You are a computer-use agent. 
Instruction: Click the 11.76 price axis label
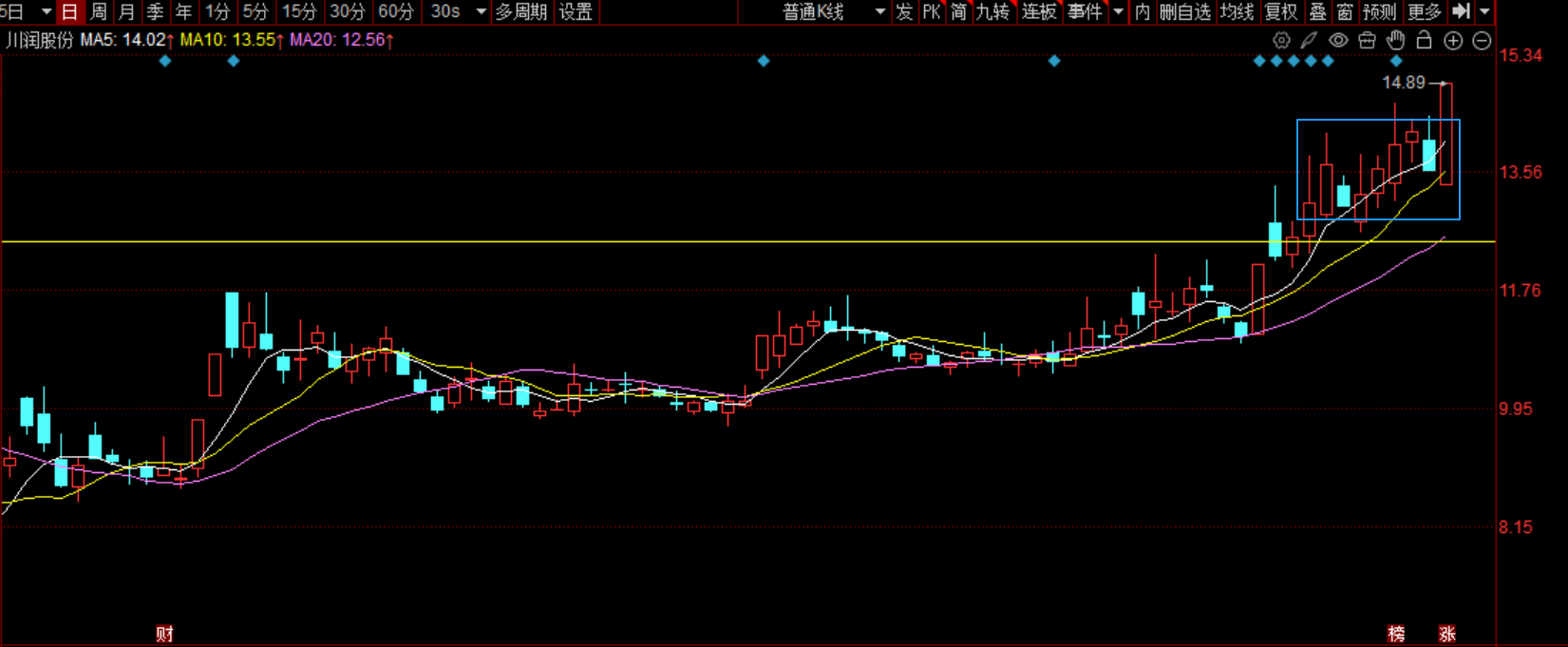pos(1521,291)
